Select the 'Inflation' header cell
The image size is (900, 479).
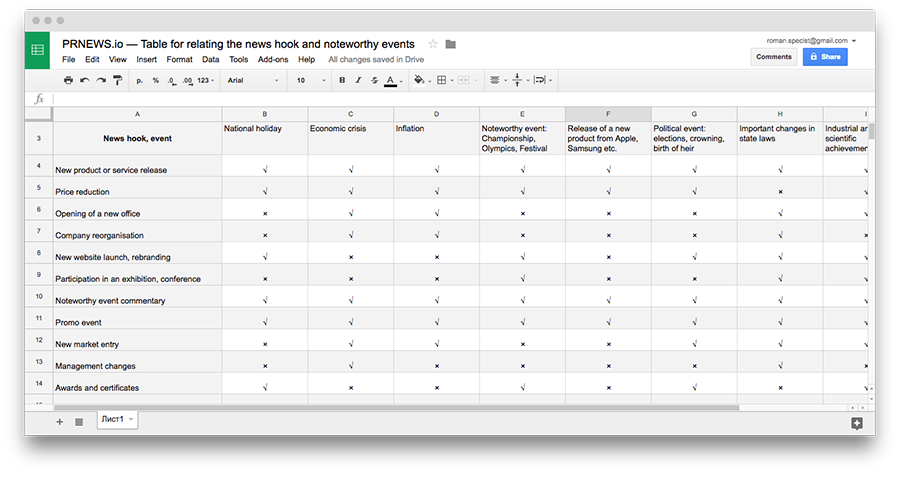point(437,138)
